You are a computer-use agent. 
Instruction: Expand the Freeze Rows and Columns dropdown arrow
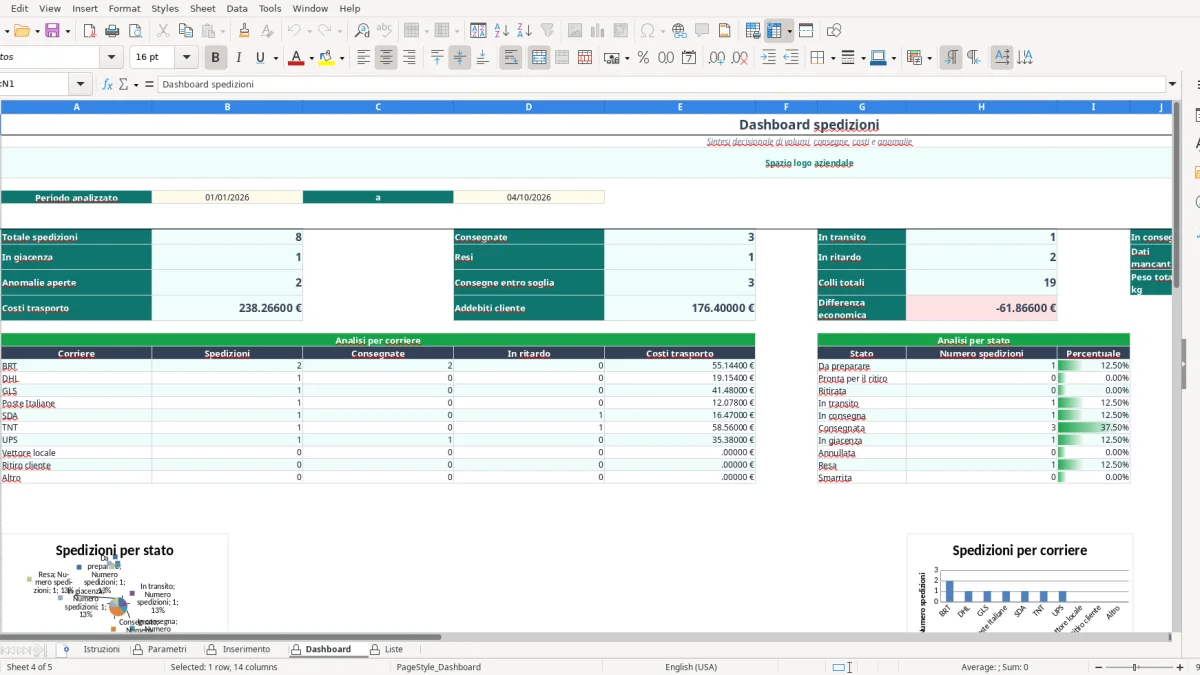point(789,31)
